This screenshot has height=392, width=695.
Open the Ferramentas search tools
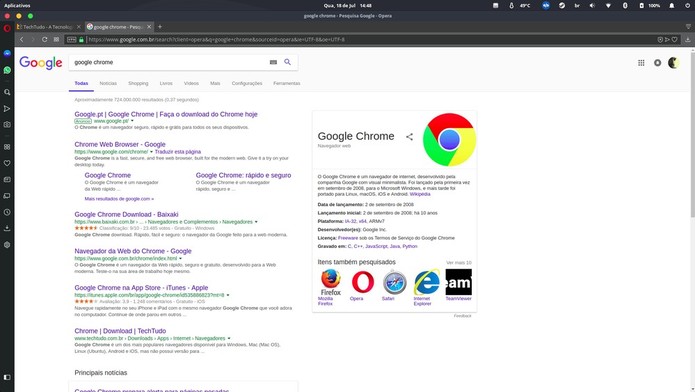point(287,83)
